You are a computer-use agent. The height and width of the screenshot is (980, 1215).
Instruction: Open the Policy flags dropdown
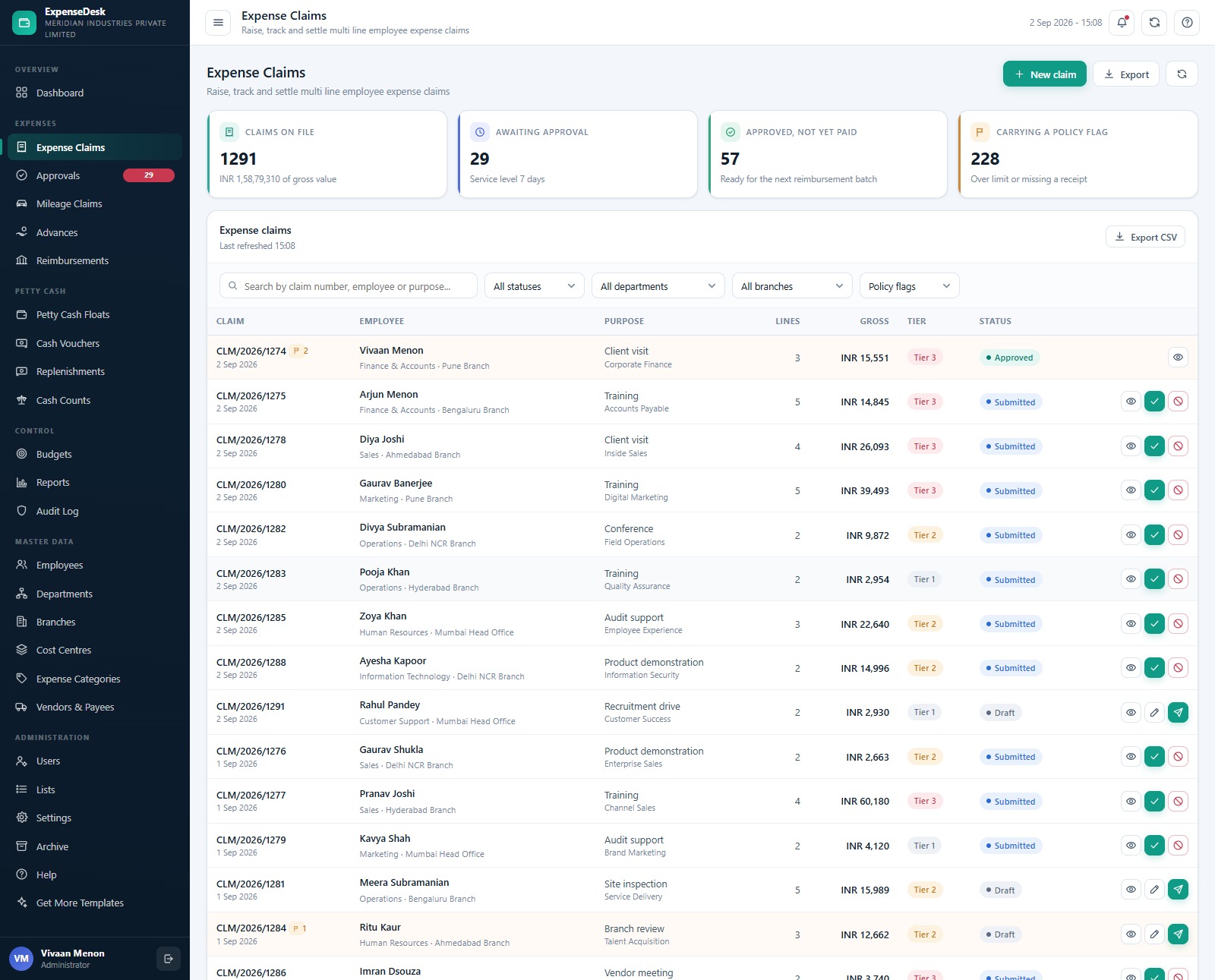click(910, 286)
